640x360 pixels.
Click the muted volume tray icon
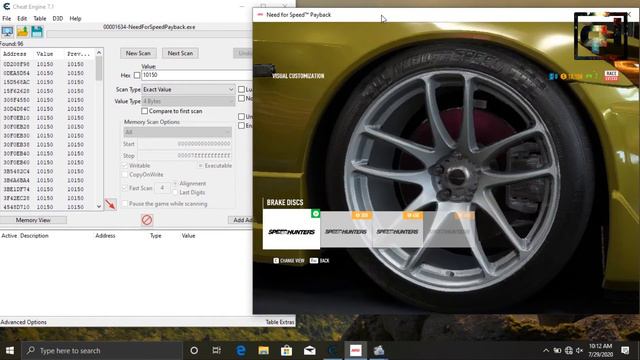(580, 350)
